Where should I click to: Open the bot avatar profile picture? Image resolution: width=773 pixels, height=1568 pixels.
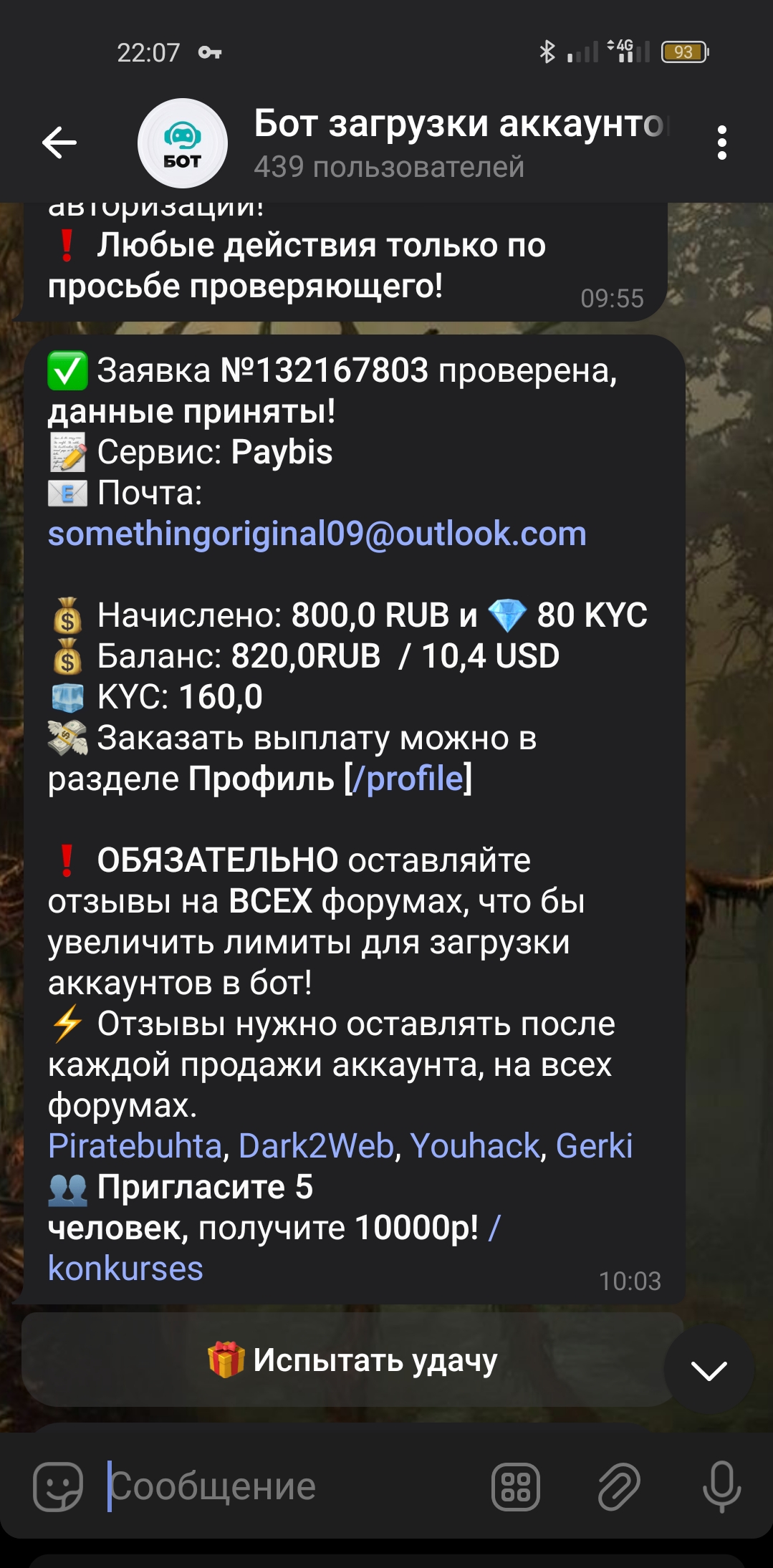click(183, 143)
